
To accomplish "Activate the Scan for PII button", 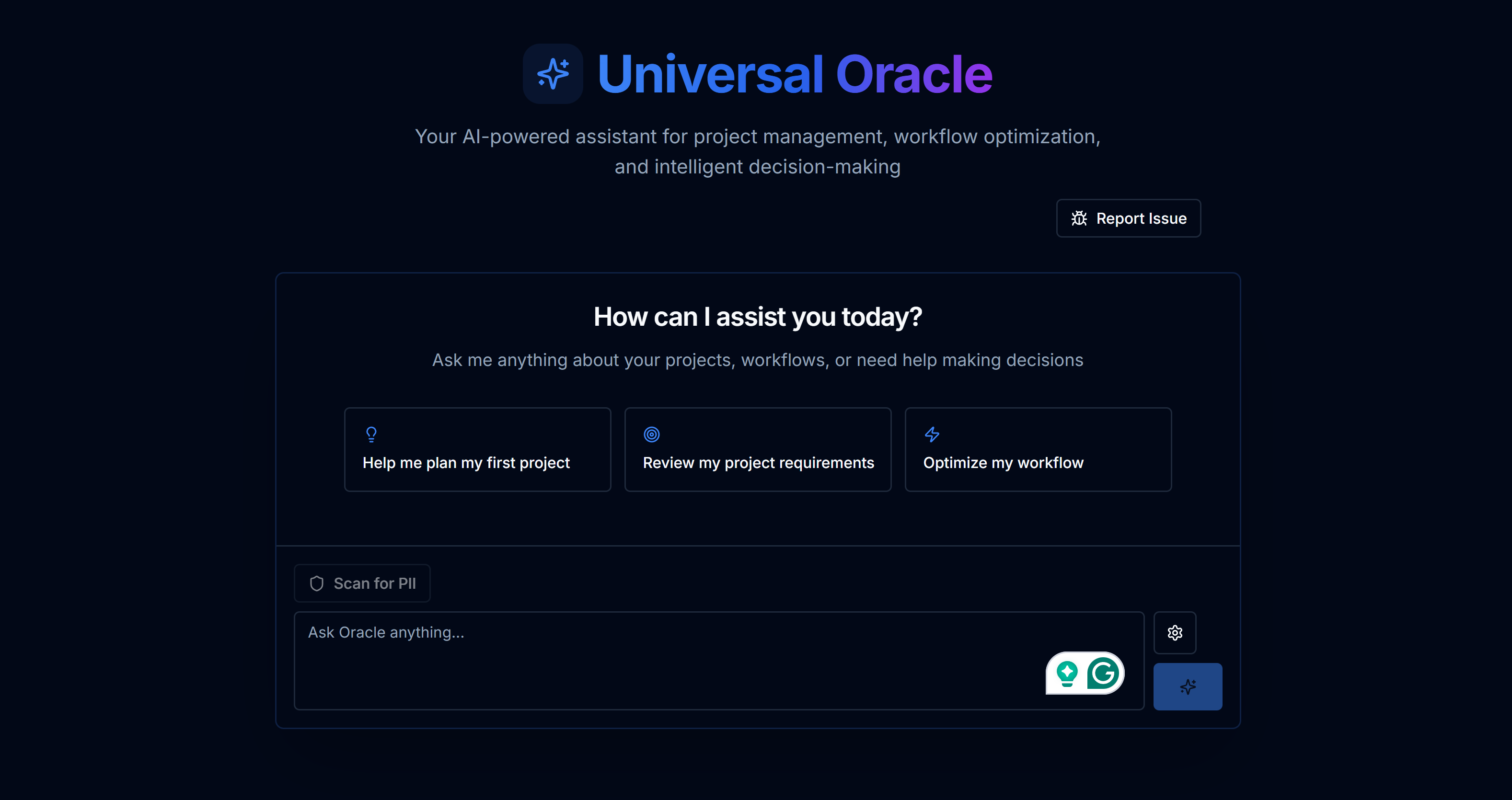I will (x=361, y=583).
